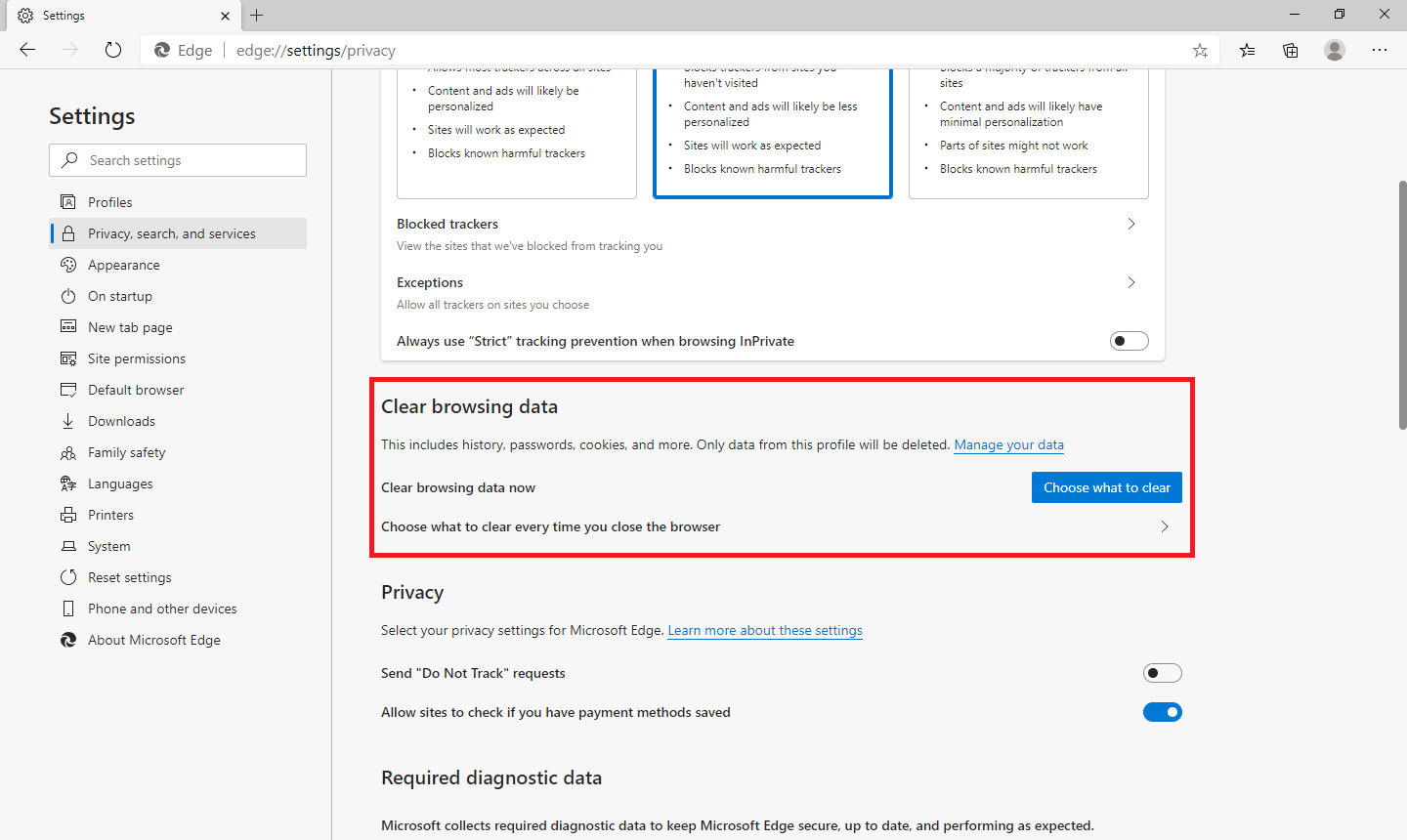Image resolution: width=1407 pixels, height=840 pixels.
Task: Enable Send Do Not Track requests
Action: (x=1163, y=673)
